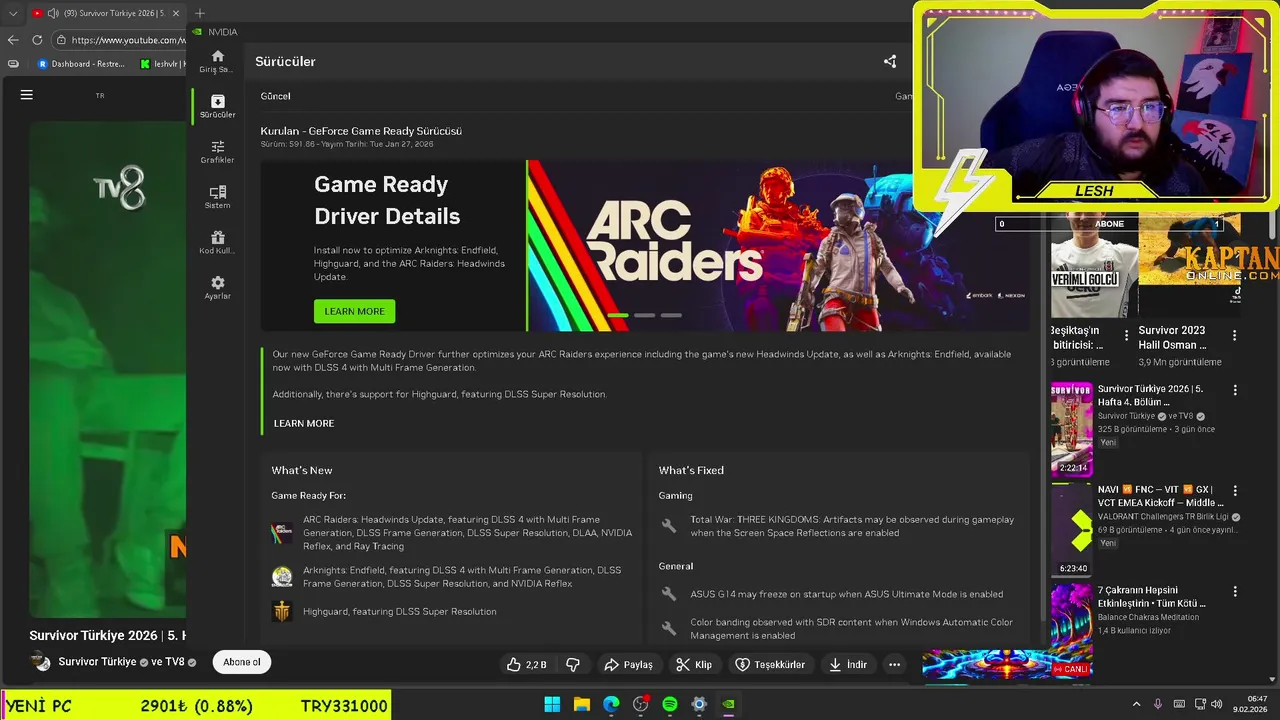Open the Windows Start menu

[x=552, y=705]
